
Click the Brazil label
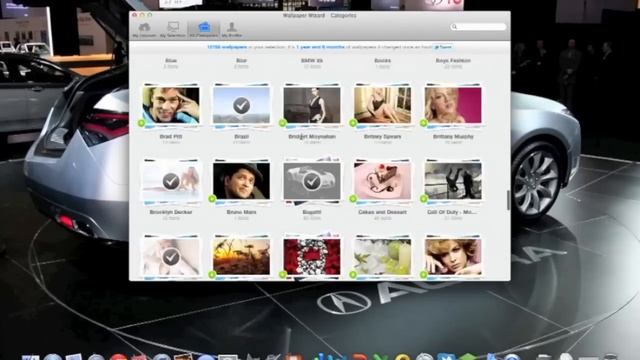coord(241,137)
